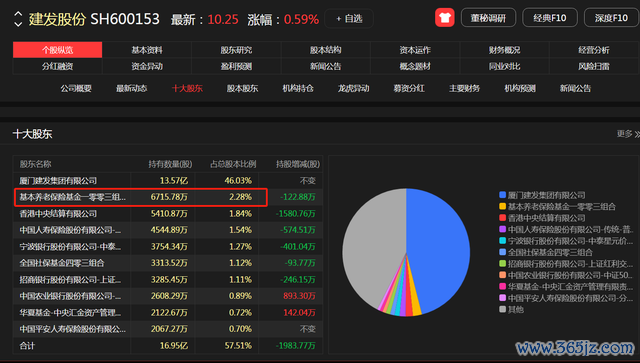Viewport: 640px width, 363px height.
Task: Jump to 机构持仓 sub-navigation item
Action: pos(298,88)
